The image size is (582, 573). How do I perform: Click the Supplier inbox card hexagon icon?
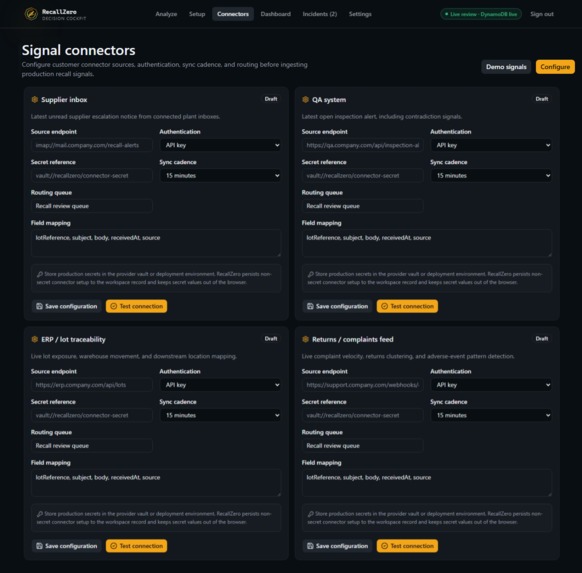tap(35, 99)
